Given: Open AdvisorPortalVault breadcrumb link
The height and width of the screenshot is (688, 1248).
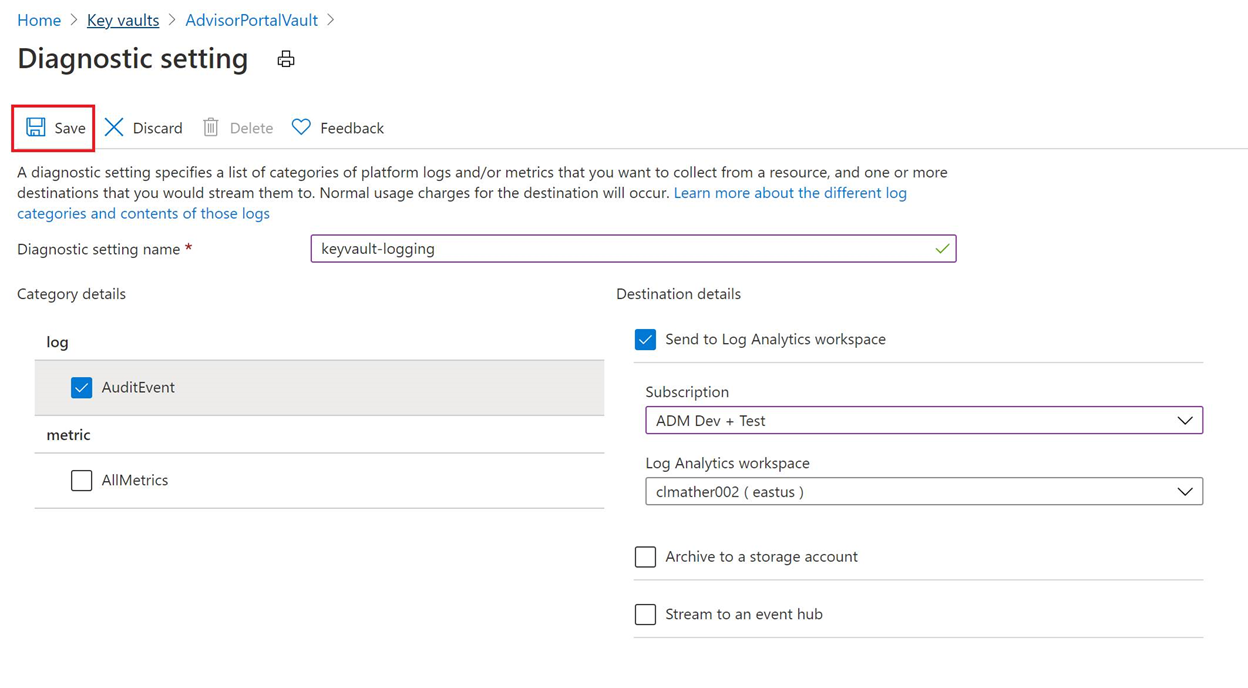Looking at the screenshot, I should [x=251, y=20].
